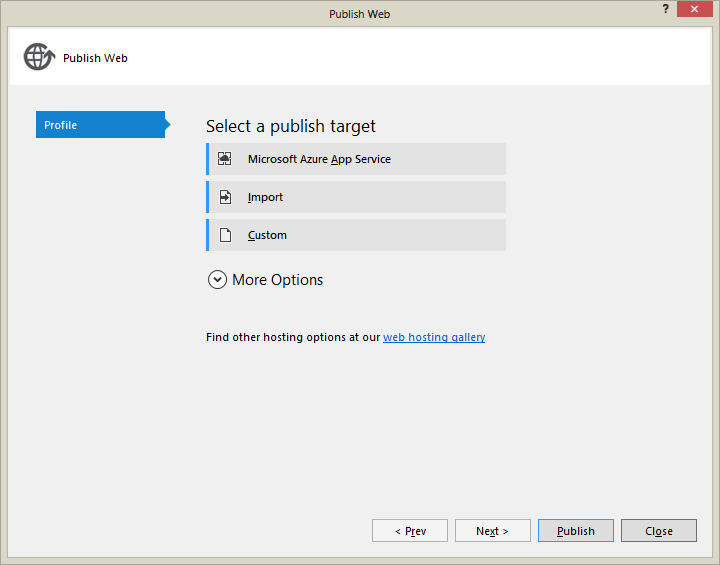
Task: Click the Microsoft Azure App Service icon
Action: (x=225, y=159)
